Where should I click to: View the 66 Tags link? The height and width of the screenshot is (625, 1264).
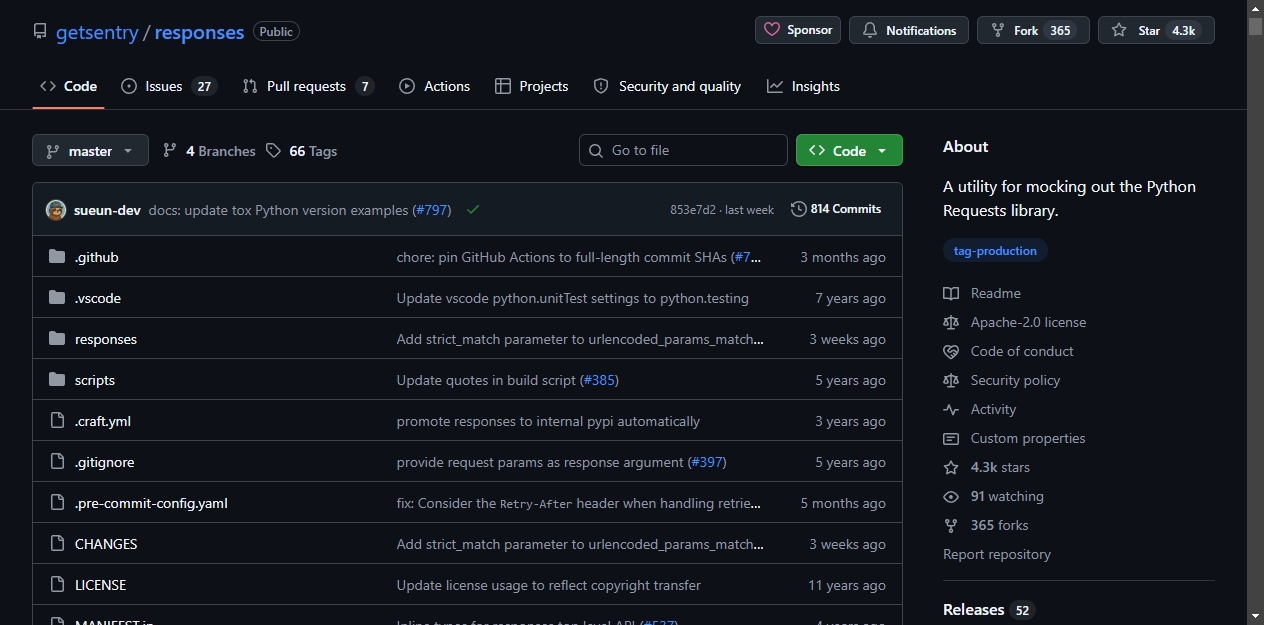tap(301, 151)
